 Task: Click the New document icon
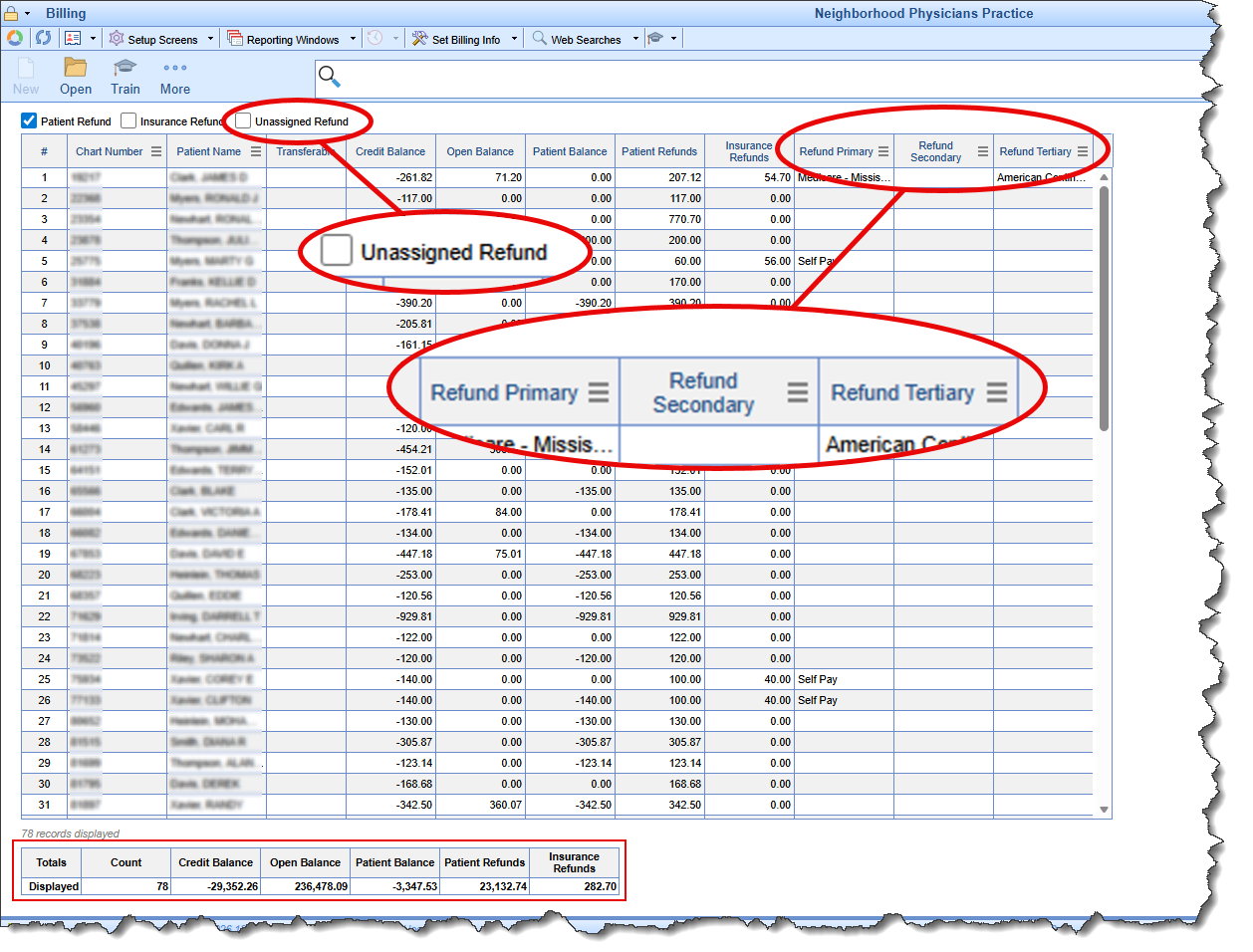coord(26,68)
